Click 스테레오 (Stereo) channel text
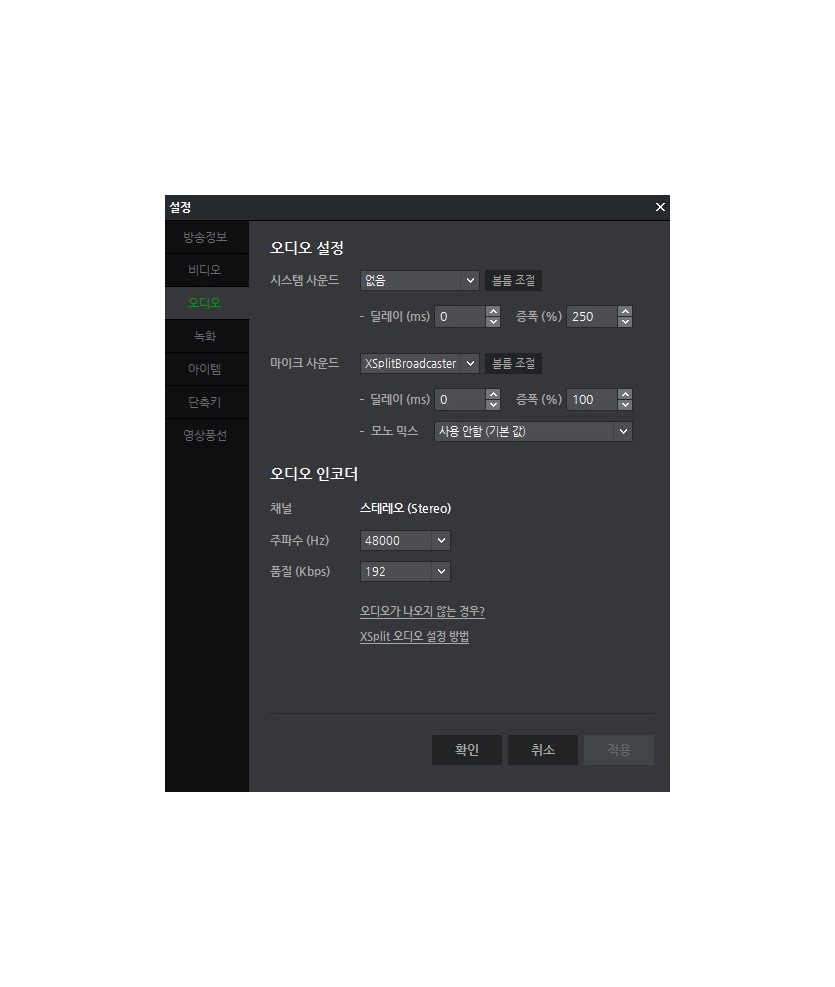This screenshot has height=987, width=835. tap(405, 509)
